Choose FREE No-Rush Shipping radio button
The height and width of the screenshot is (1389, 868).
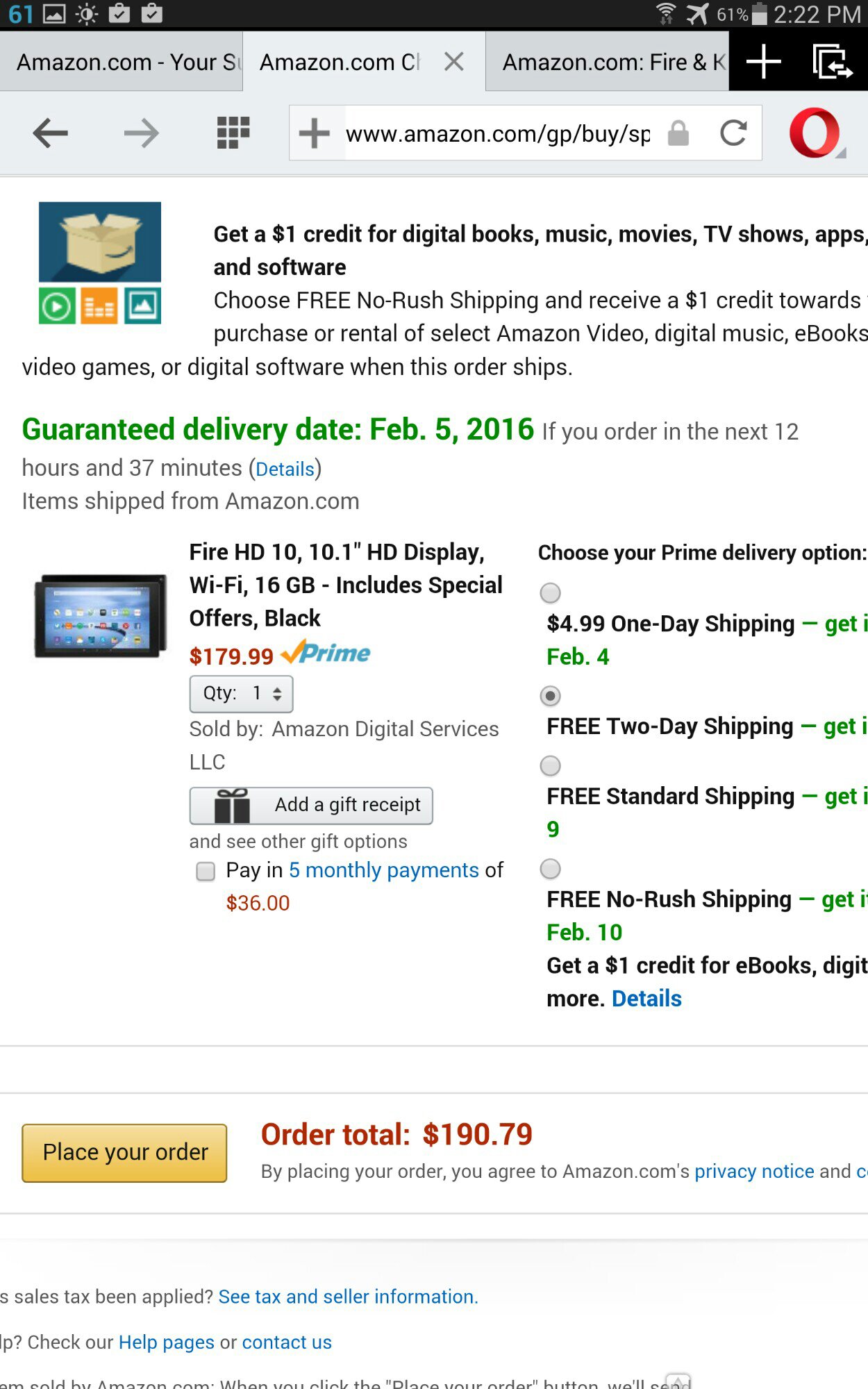pos(551,869)
